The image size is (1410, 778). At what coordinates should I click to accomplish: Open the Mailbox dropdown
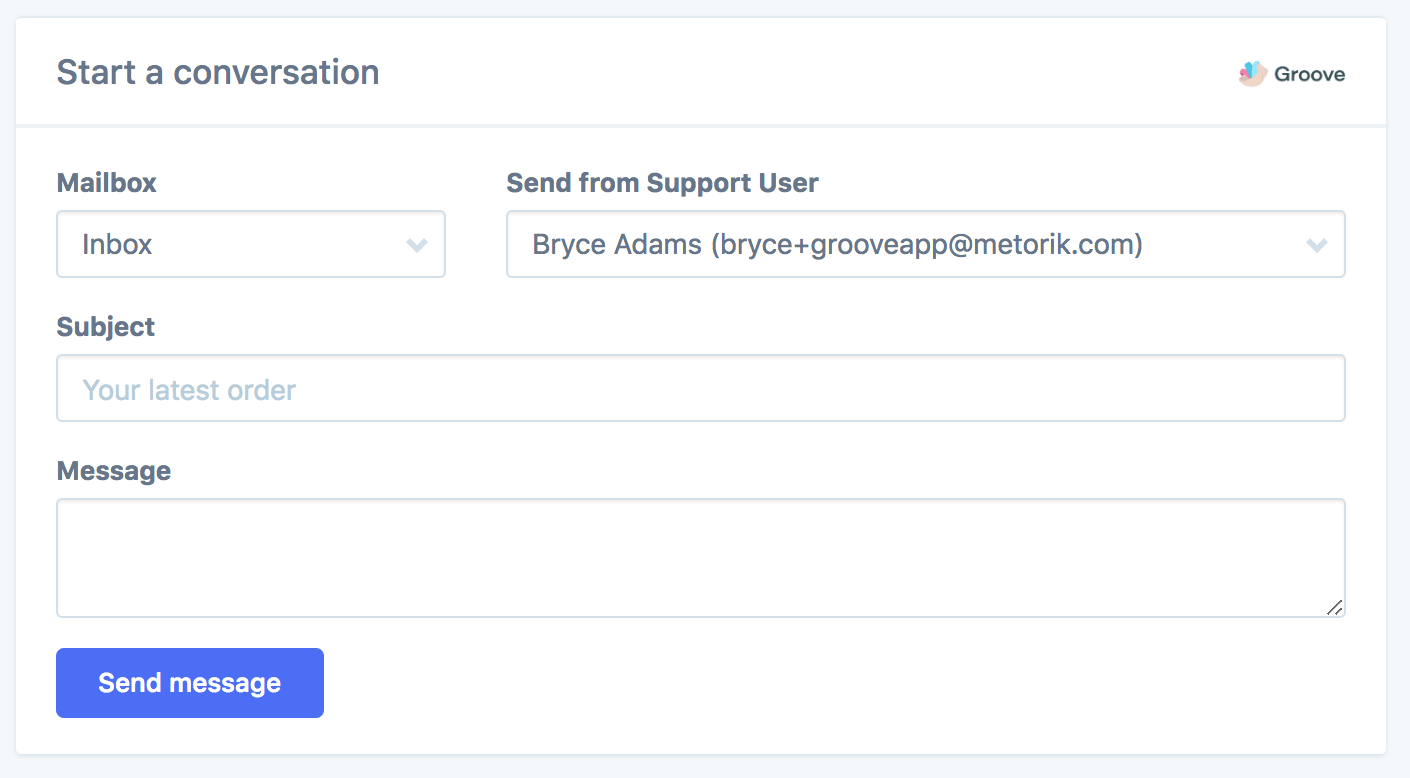[x=250, y=244]
